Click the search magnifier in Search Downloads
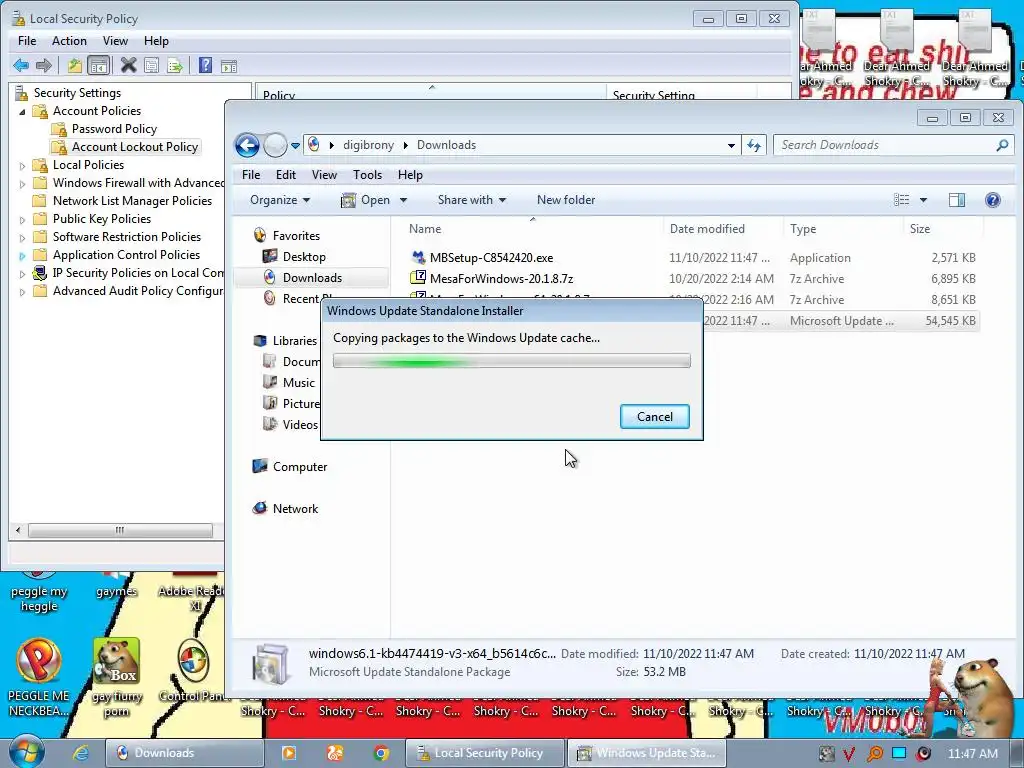Viewport: 1024px width, 768px height. click(1002, 145)
